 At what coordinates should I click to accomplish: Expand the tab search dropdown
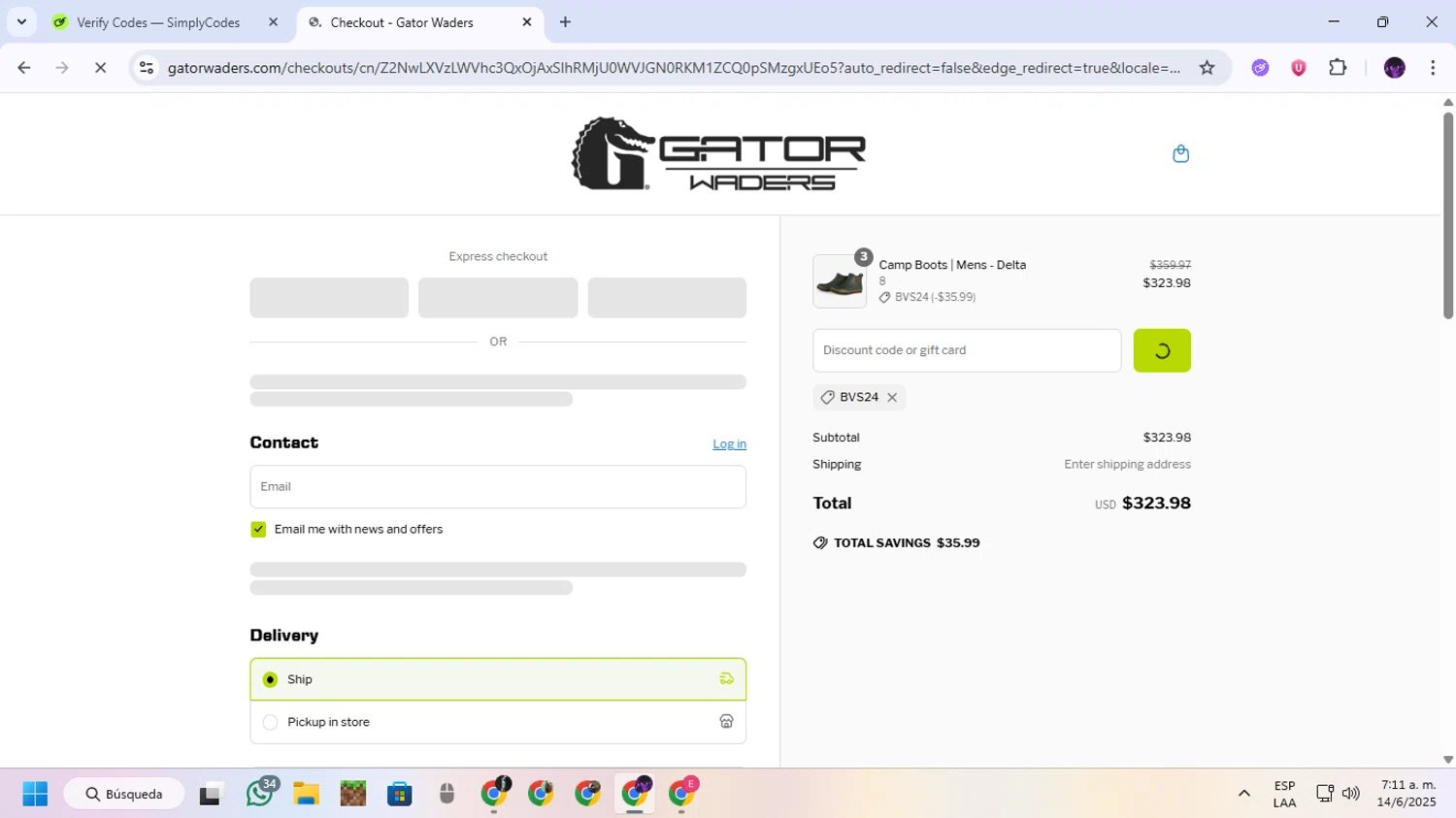tap(21, 22)
